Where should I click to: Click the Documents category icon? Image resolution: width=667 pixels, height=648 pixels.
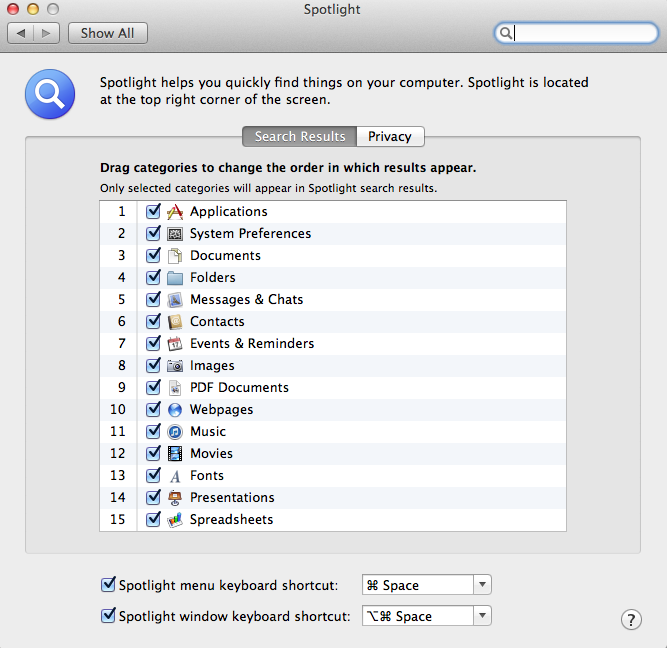[x=175, y=256]
